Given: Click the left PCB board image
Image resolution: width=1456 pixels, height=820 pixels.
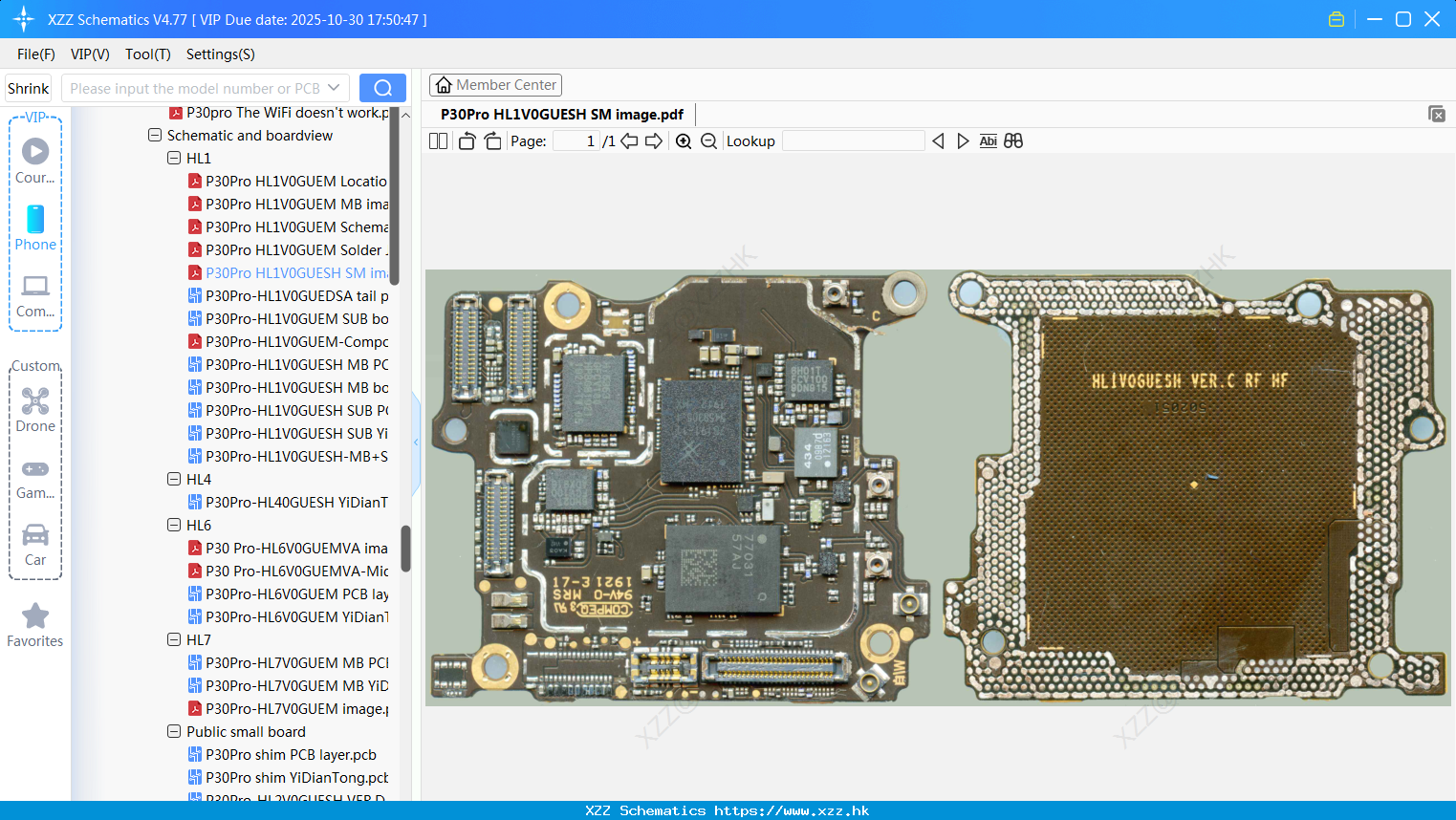Looking at the screenshot, I should pos(680,488).
